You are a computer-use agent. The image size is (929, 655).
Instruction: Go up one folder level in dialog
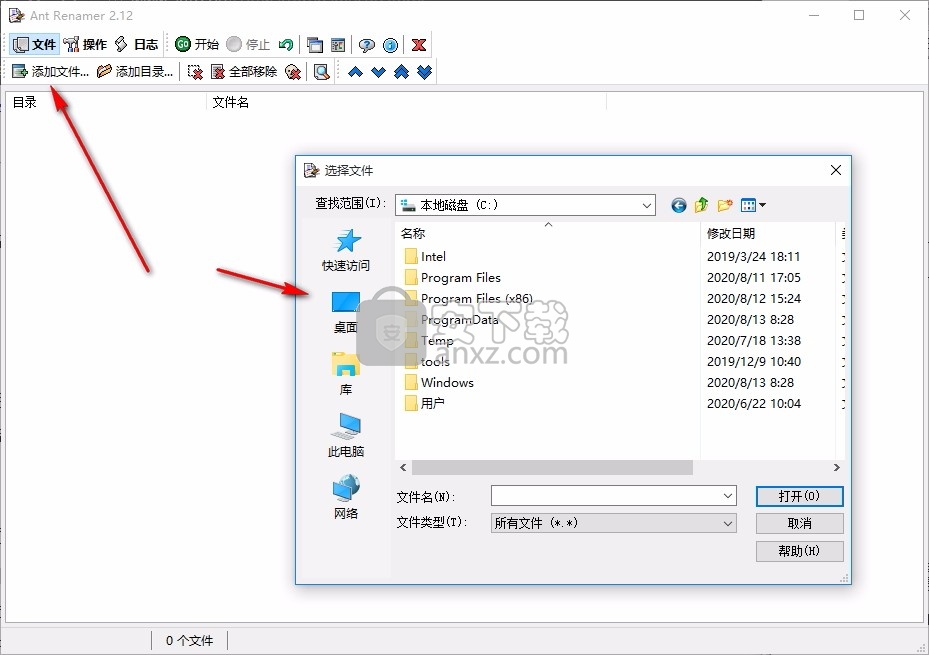pos(701,205)
